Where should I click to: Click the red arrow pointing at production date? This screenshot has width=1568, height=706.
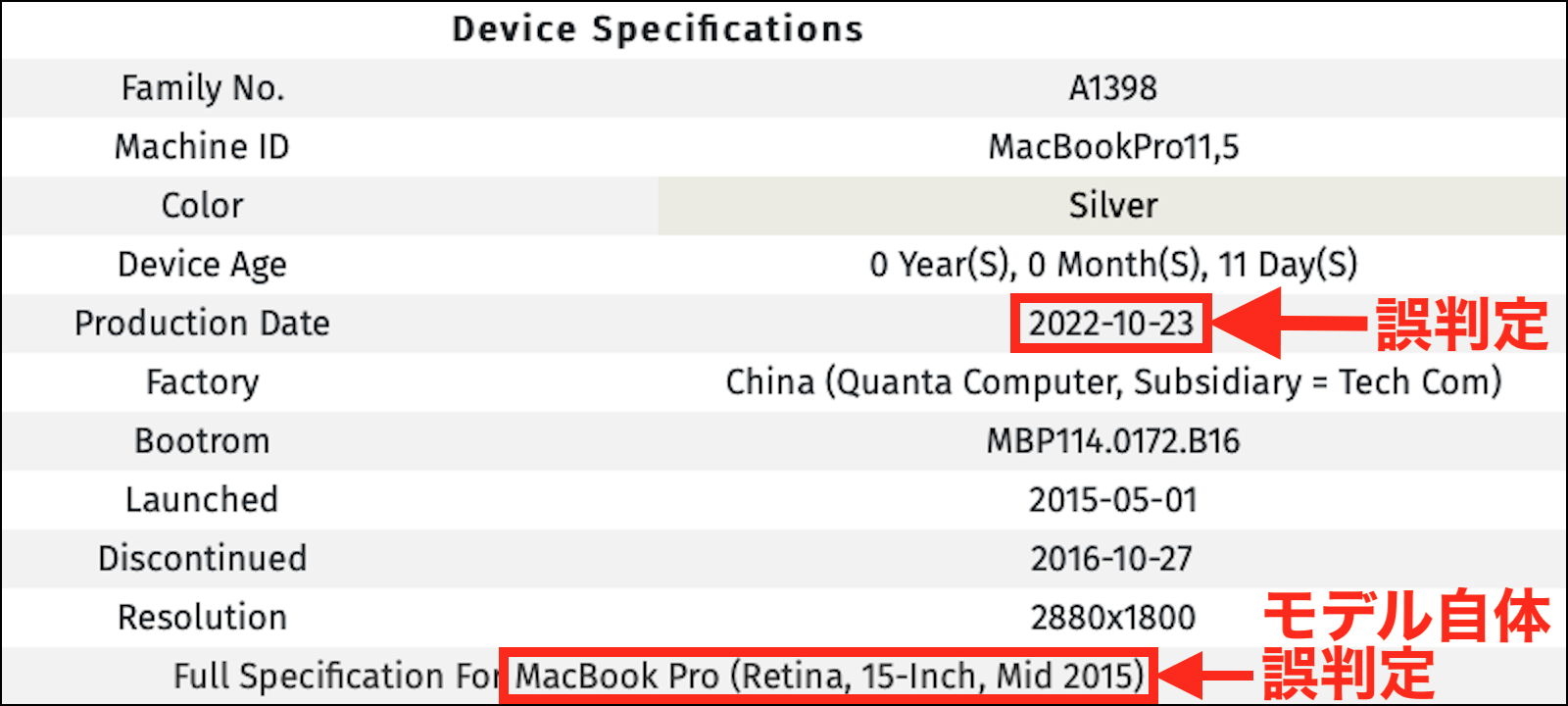(x=1284, y=324)
